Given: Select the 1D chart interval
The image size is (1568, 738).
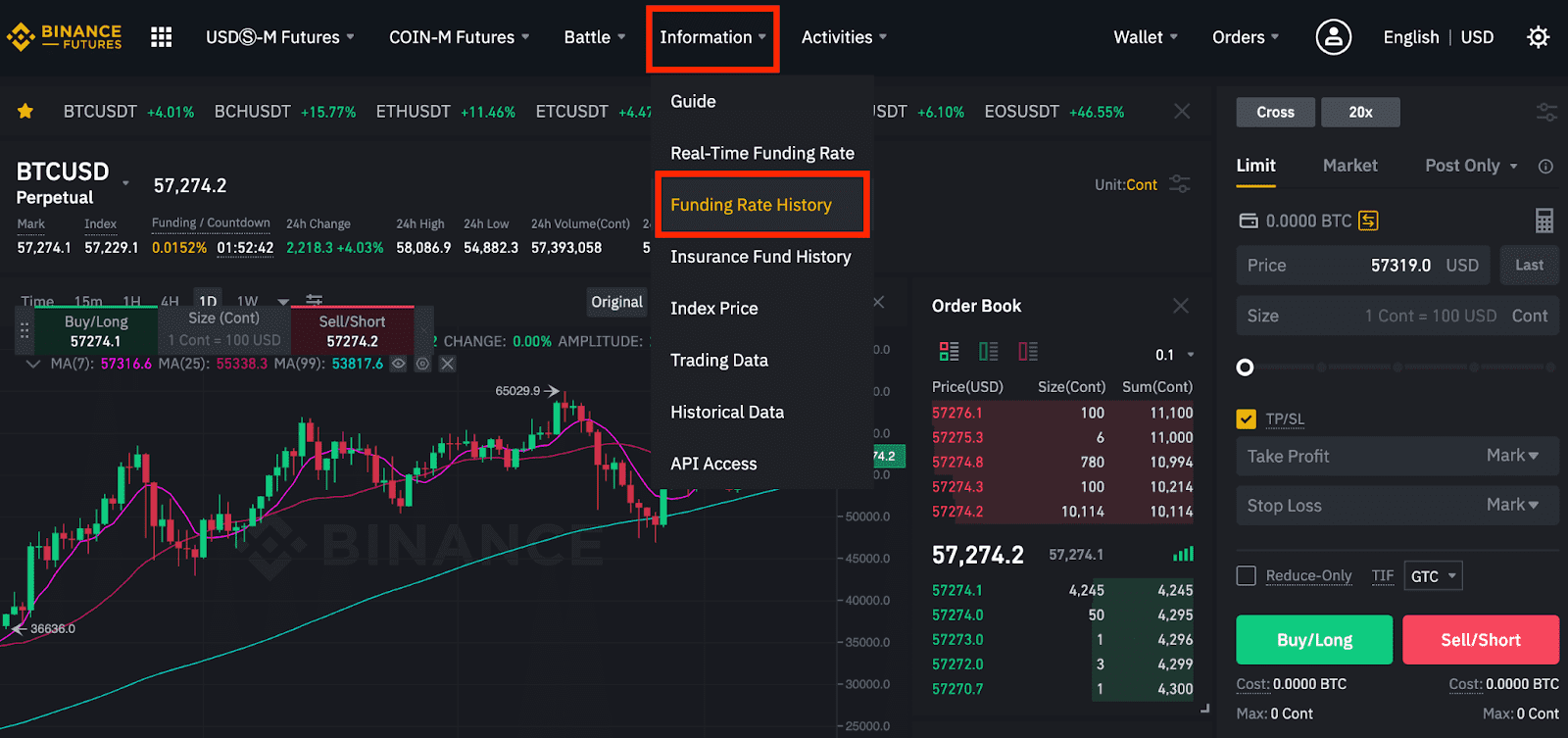Looking at the screenshot, I should pos(208,301).
